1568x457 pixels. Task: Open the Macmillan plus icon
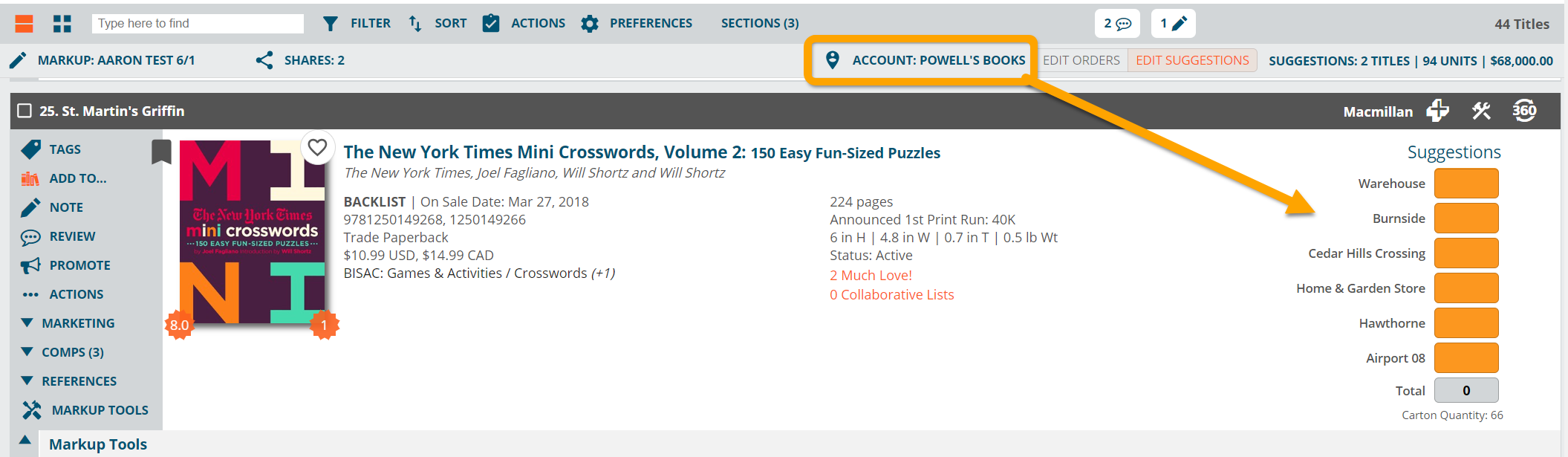tap(1437, 111)
